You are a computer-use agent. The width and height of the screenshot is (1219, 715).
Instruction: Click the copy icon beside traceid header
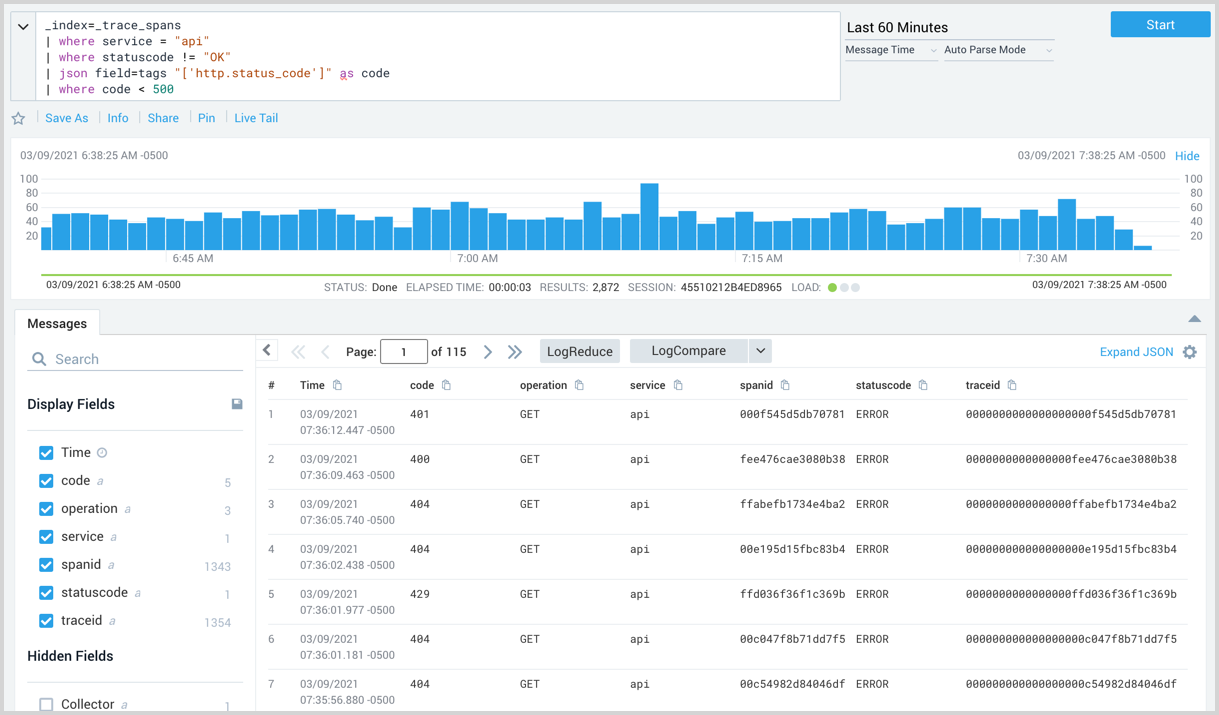[1012, 385]
